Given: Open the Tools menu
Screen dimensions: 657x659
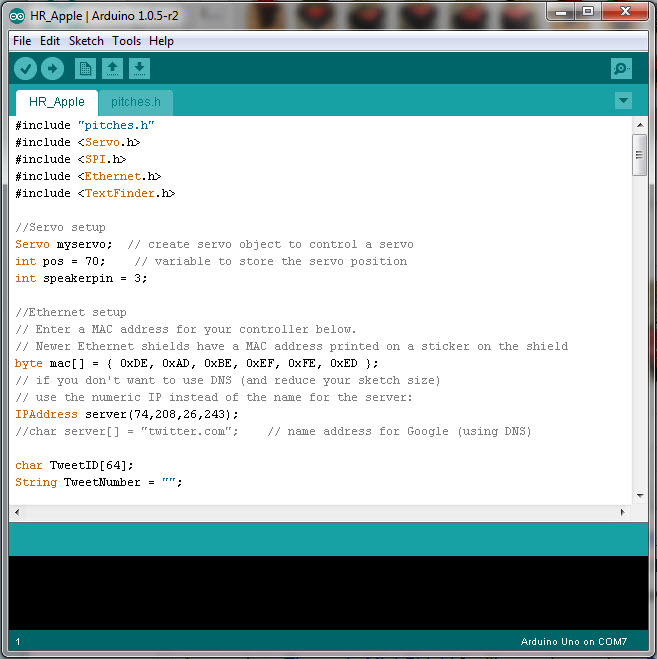Looking at the screenshot, I should click(127, 41).
